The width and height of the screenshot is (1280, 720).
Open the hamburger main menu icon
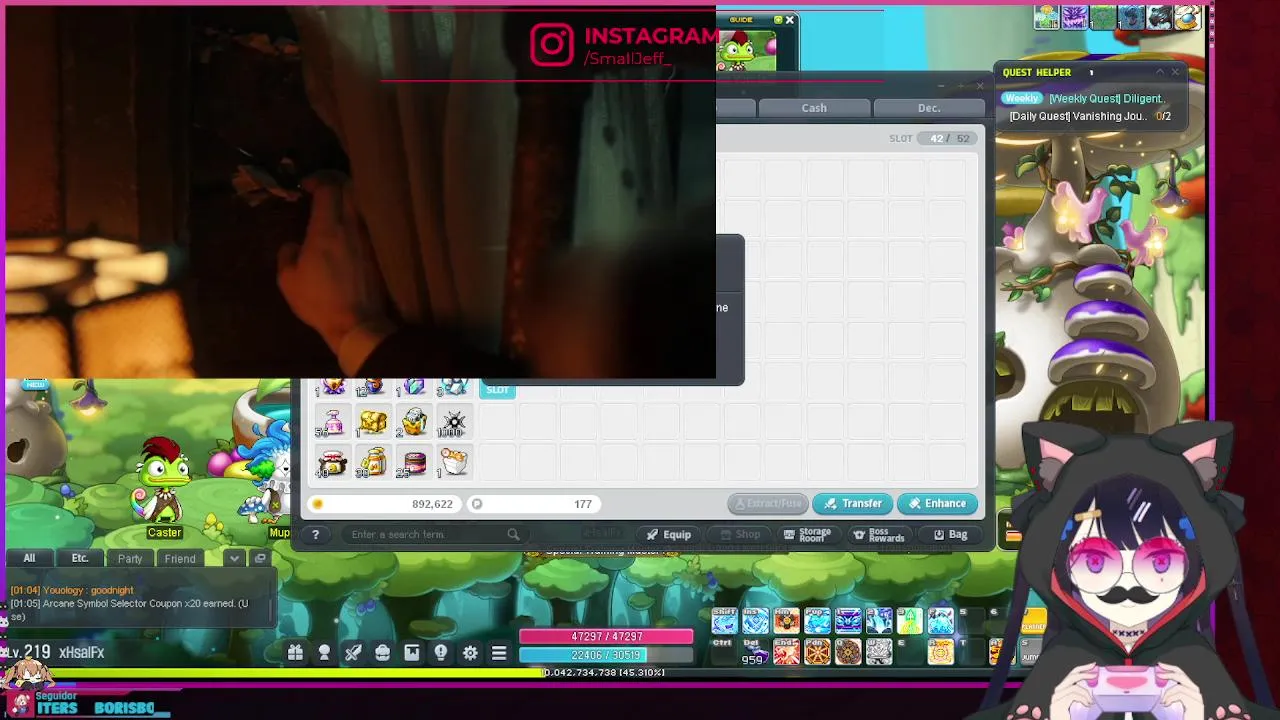pos(499,653)
